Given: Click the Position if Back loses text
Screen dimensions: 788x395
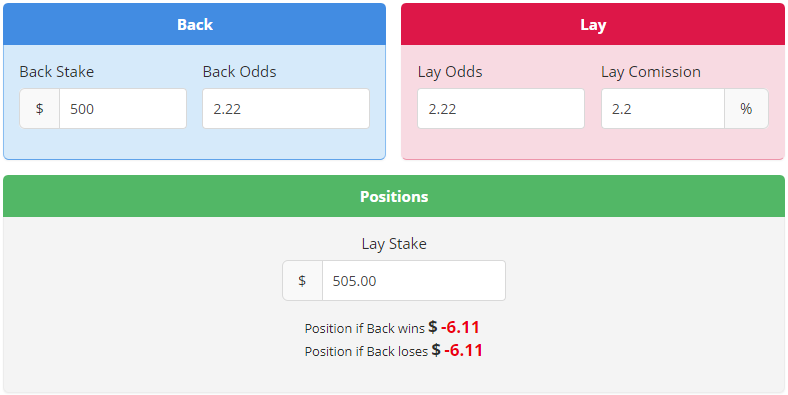Looking at the screenshot, I should (x=366, y=351).
